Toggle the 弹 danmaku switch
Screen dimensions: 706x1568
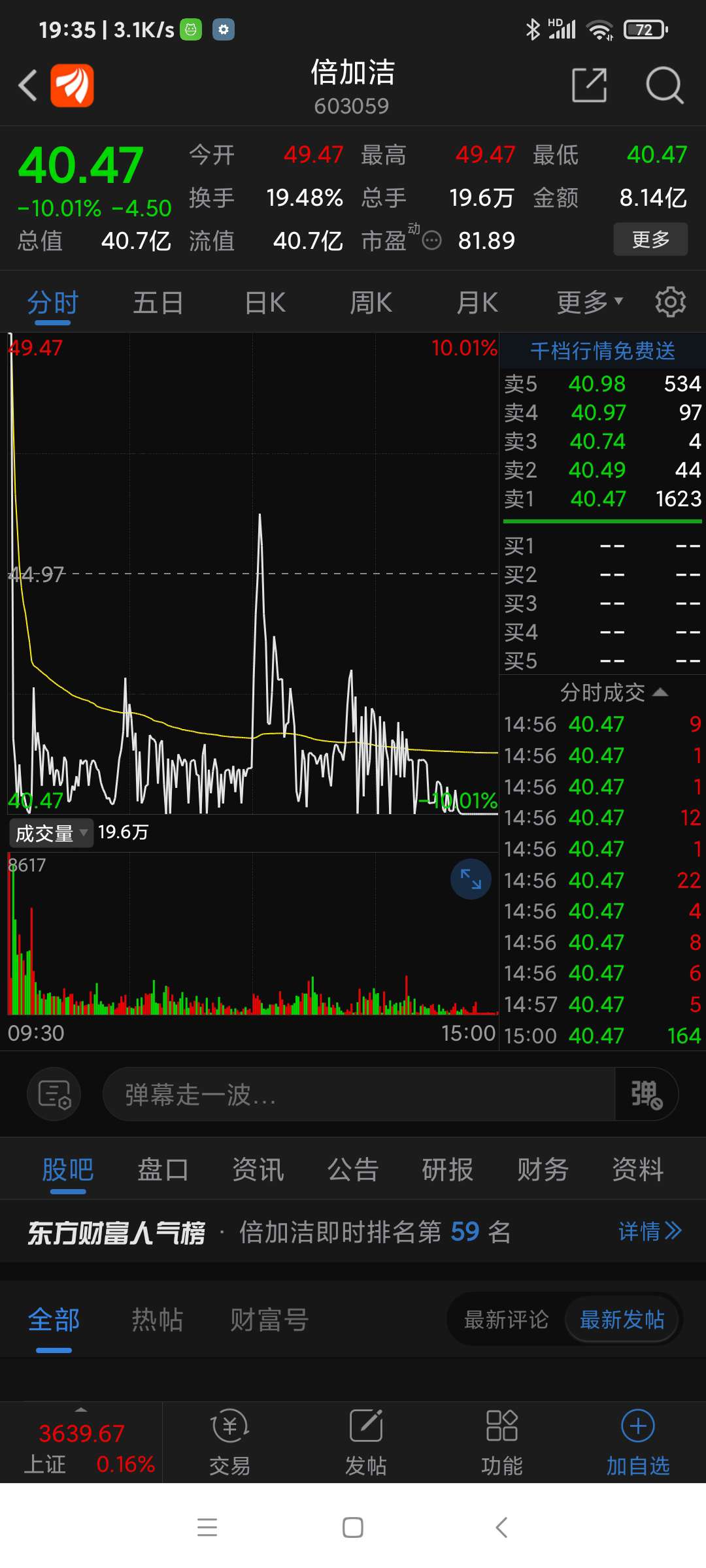[646, 1094]
